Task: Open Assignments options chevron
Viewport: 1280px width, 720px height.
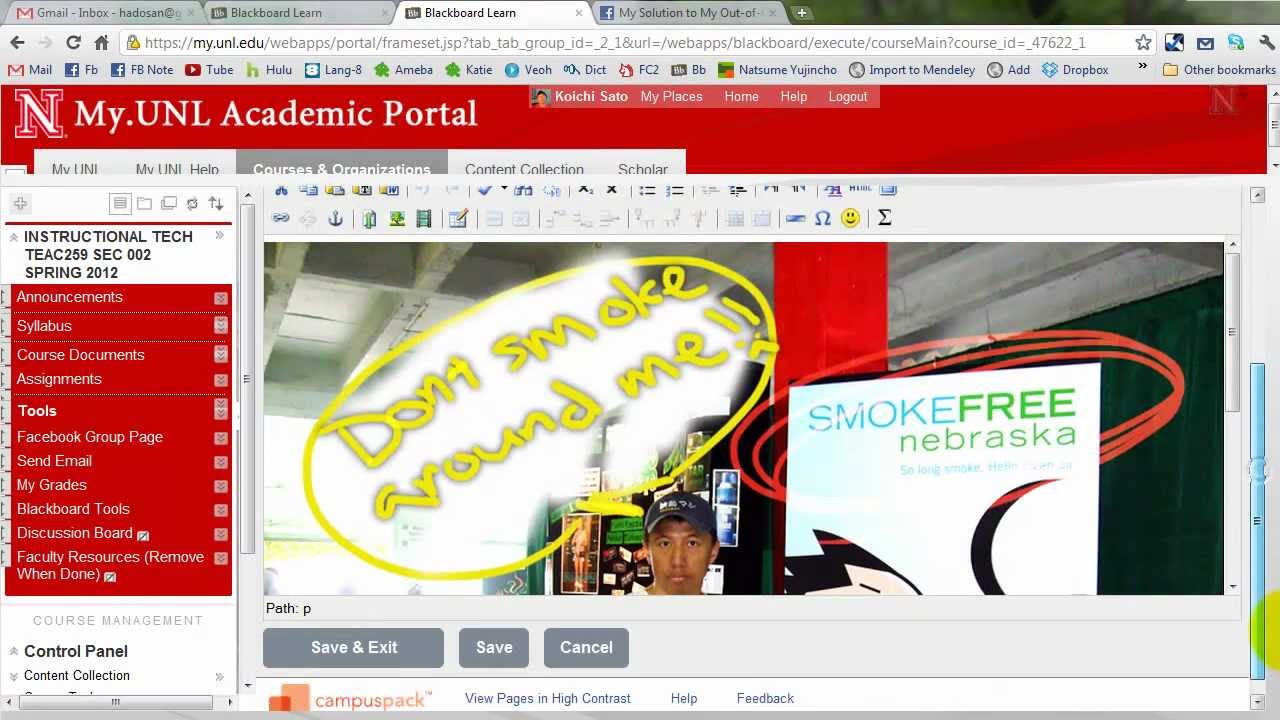Action: click(x=220, y=380)
